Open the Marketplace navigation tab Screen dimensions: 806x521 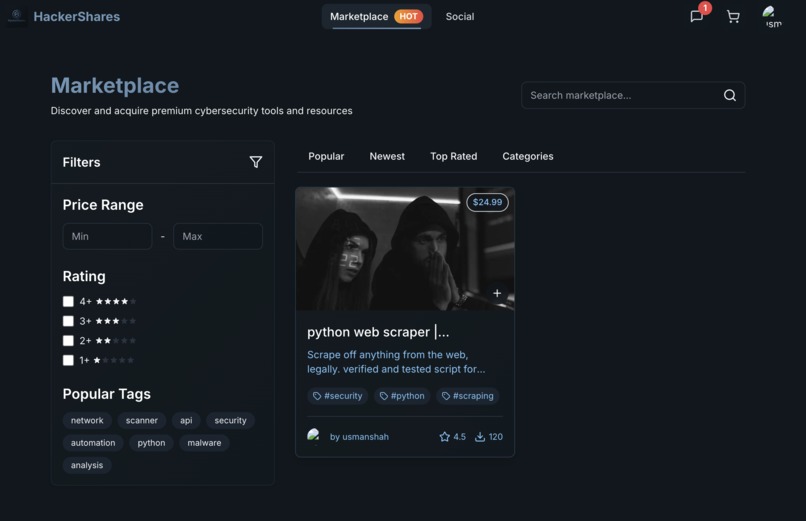click(376, 16)
